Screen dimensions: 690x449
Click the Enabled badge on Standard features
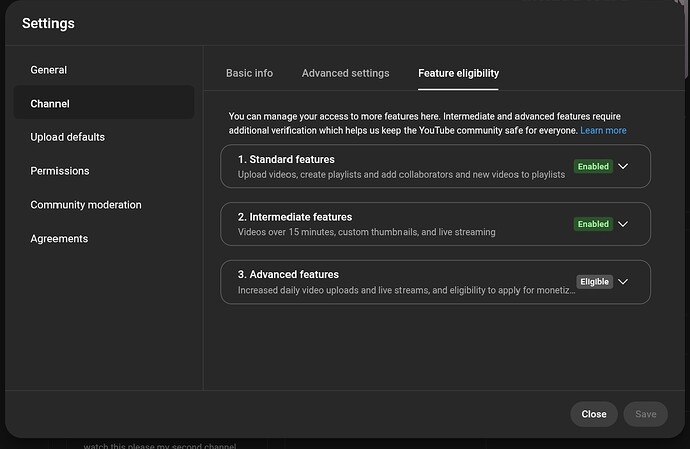(x=593, y=167)
